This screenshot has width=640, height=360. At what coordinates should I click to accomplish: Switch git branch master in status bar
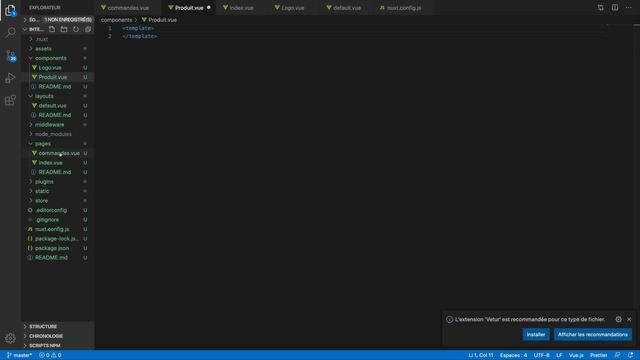tap(19, 355)
